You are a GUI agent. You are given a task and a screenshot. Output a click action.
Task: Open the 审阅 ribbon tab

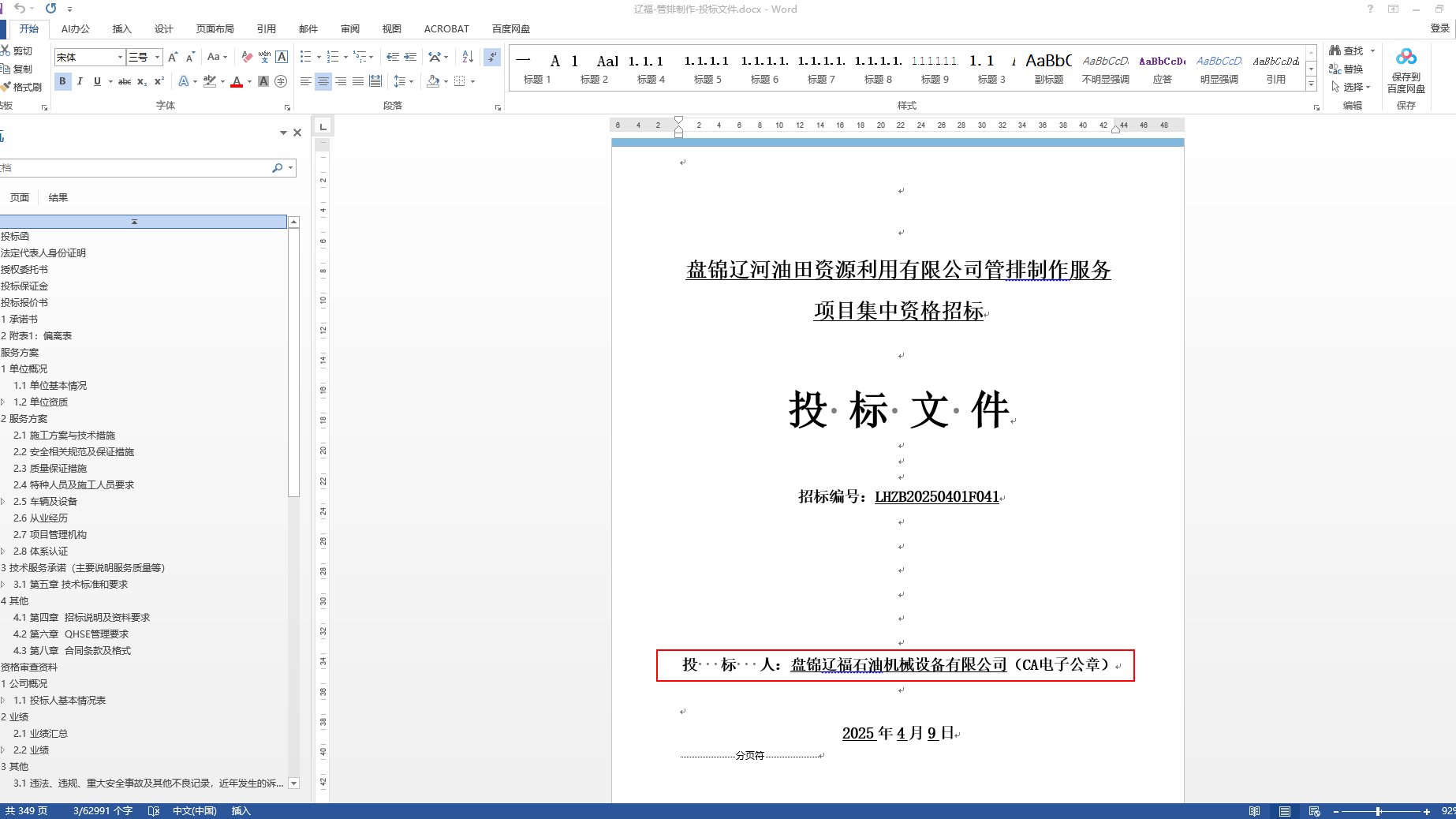(350, 29)
